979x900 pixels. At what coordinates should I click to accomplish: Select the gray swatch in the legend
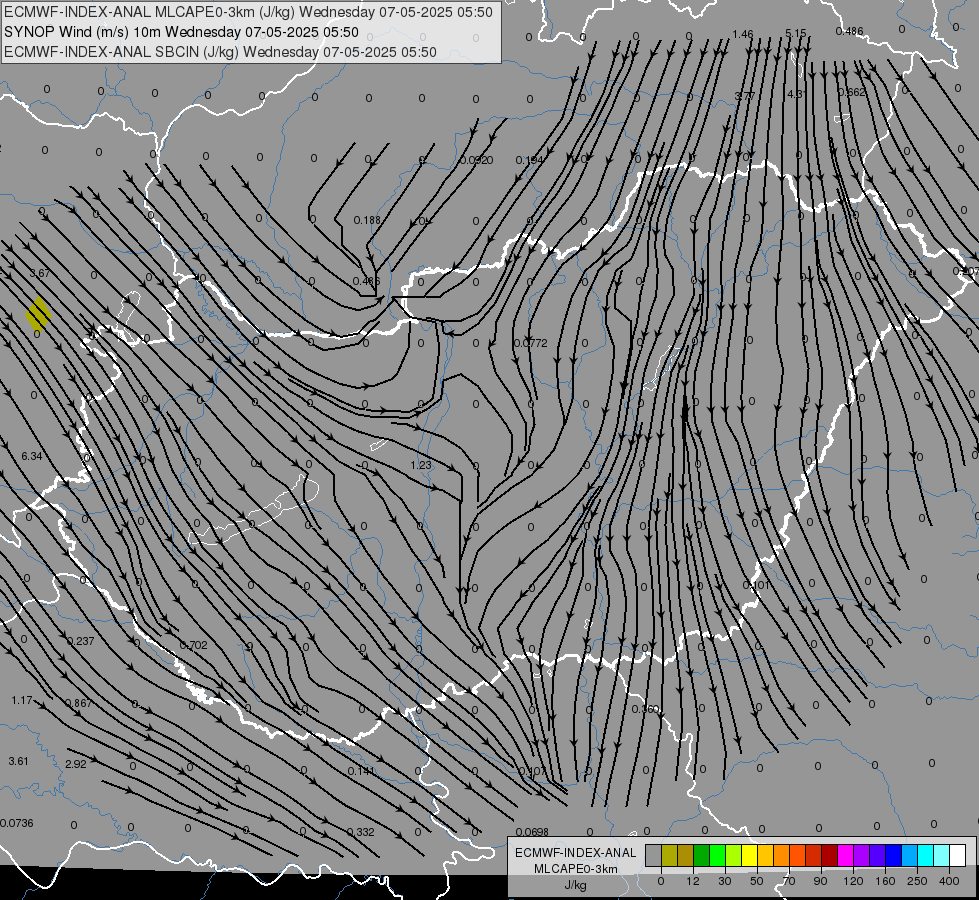(x=653, y=855)
